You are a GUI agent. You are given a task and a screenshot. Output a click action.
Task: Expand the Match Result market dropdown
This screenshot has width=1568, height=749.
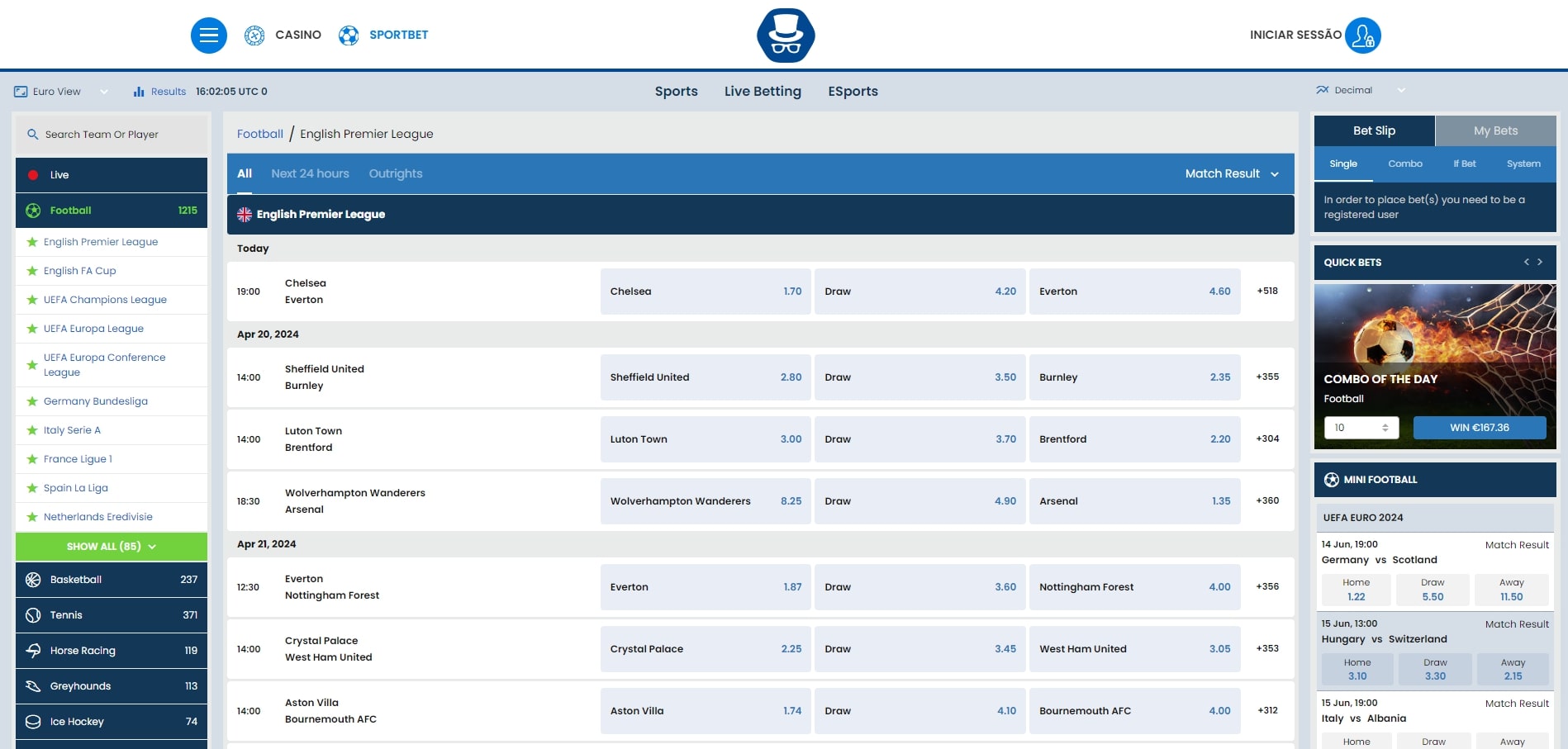[x=1231, y=174]
